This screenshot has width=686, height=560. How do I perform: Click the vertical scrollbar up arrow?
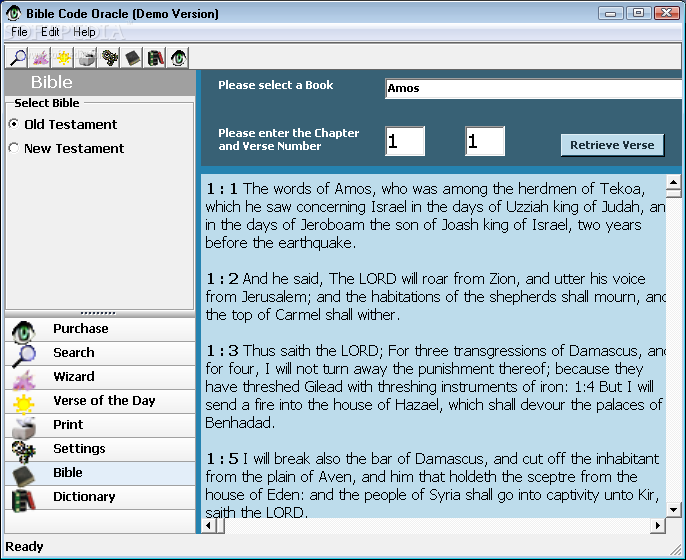coord(673,182)
